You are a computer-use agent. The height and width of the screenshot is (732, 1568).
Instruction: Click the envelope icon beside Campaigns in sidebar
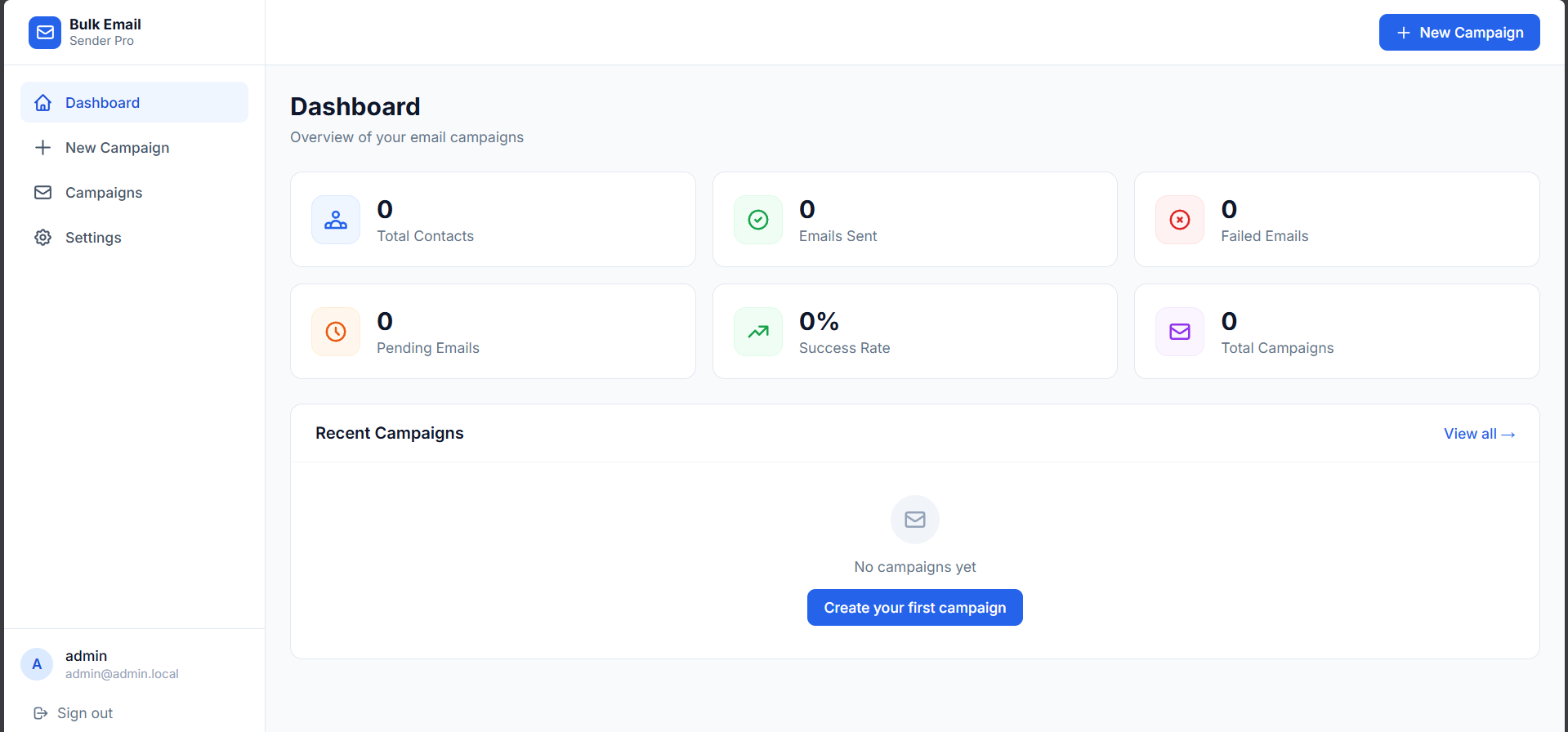pyautogui.click(x=43, y=193)
